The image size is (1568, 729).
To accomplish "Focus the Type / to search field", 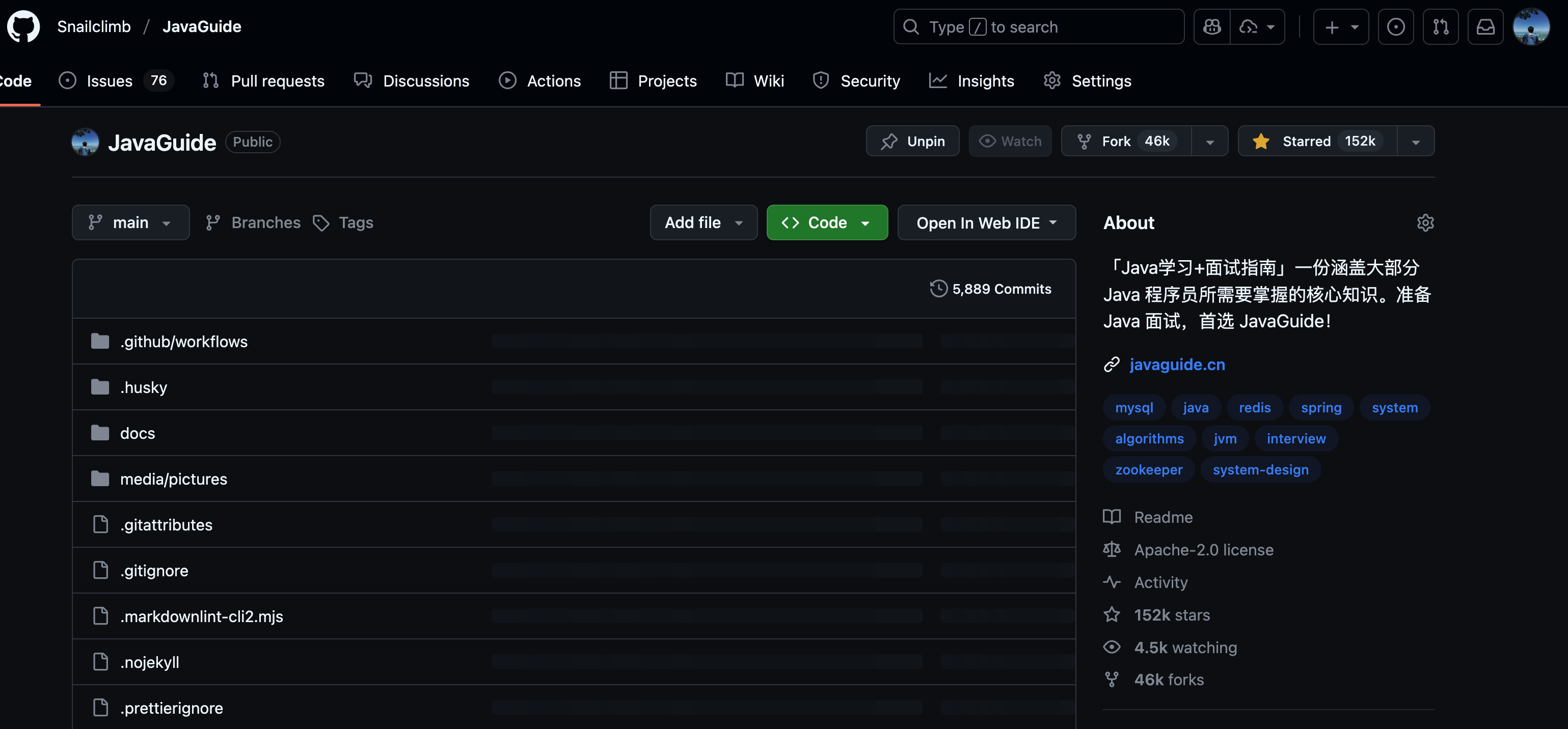I will [x=1039, y=27].
